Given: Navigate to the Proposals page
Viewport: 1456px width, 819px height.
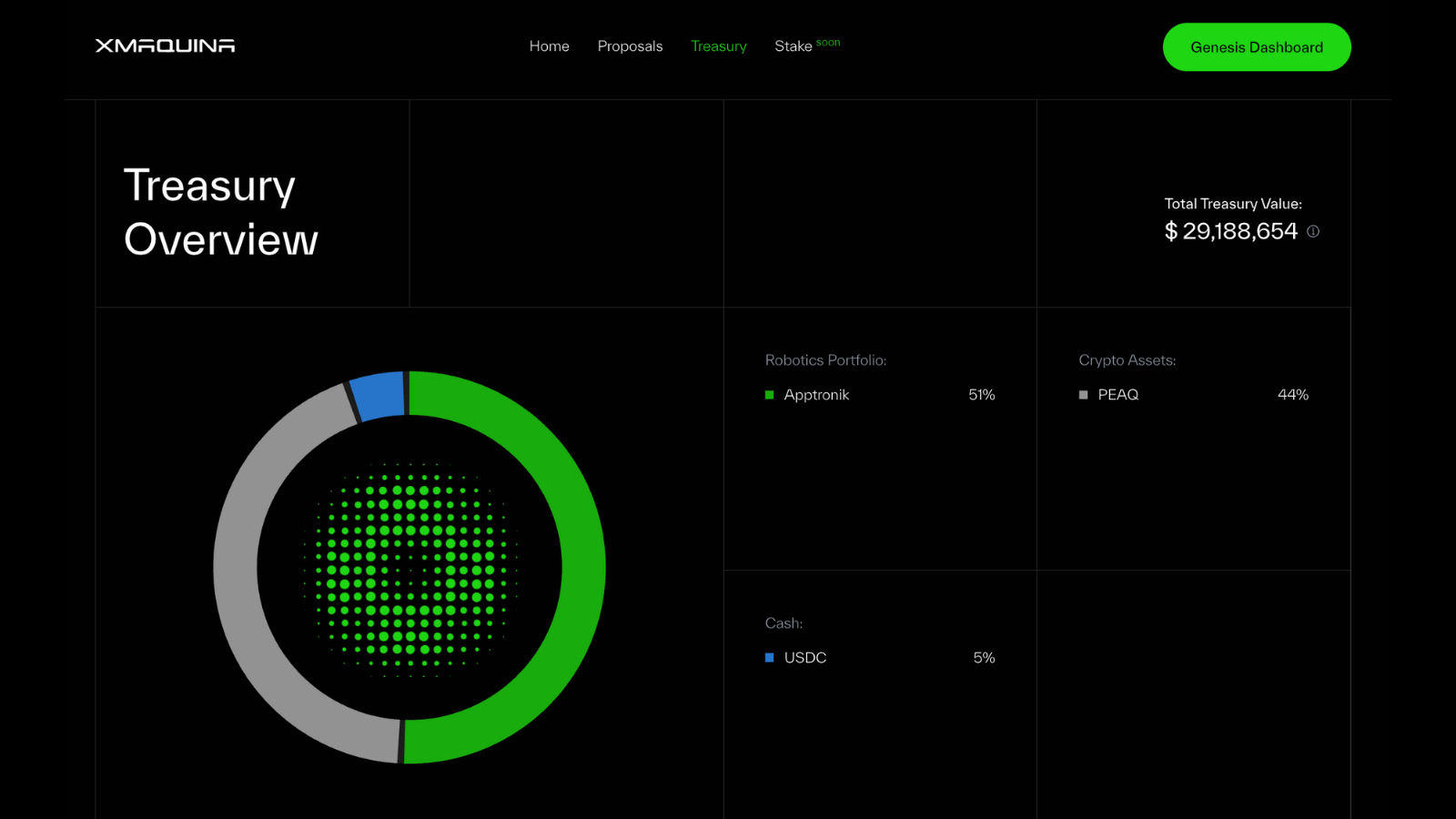Looking at the screenshot, I should [x=630, y=45].
